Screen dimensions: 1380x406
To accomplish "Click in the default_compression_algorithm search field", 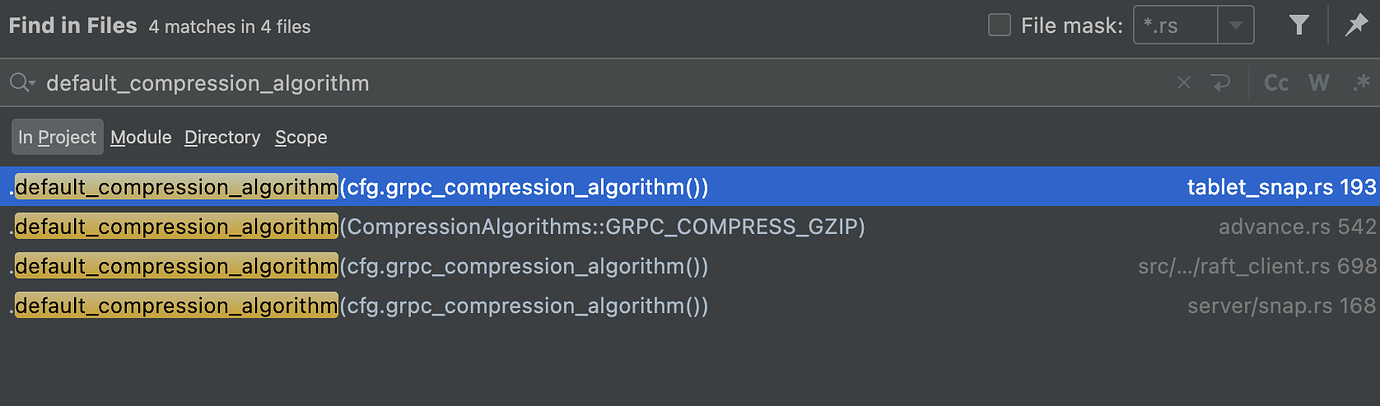I will pyautogui.click(x=600, y=83).
